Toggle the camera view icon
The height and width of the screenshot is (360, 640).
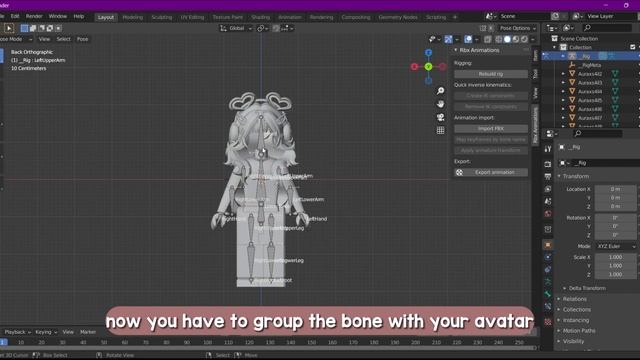[440, 117]
